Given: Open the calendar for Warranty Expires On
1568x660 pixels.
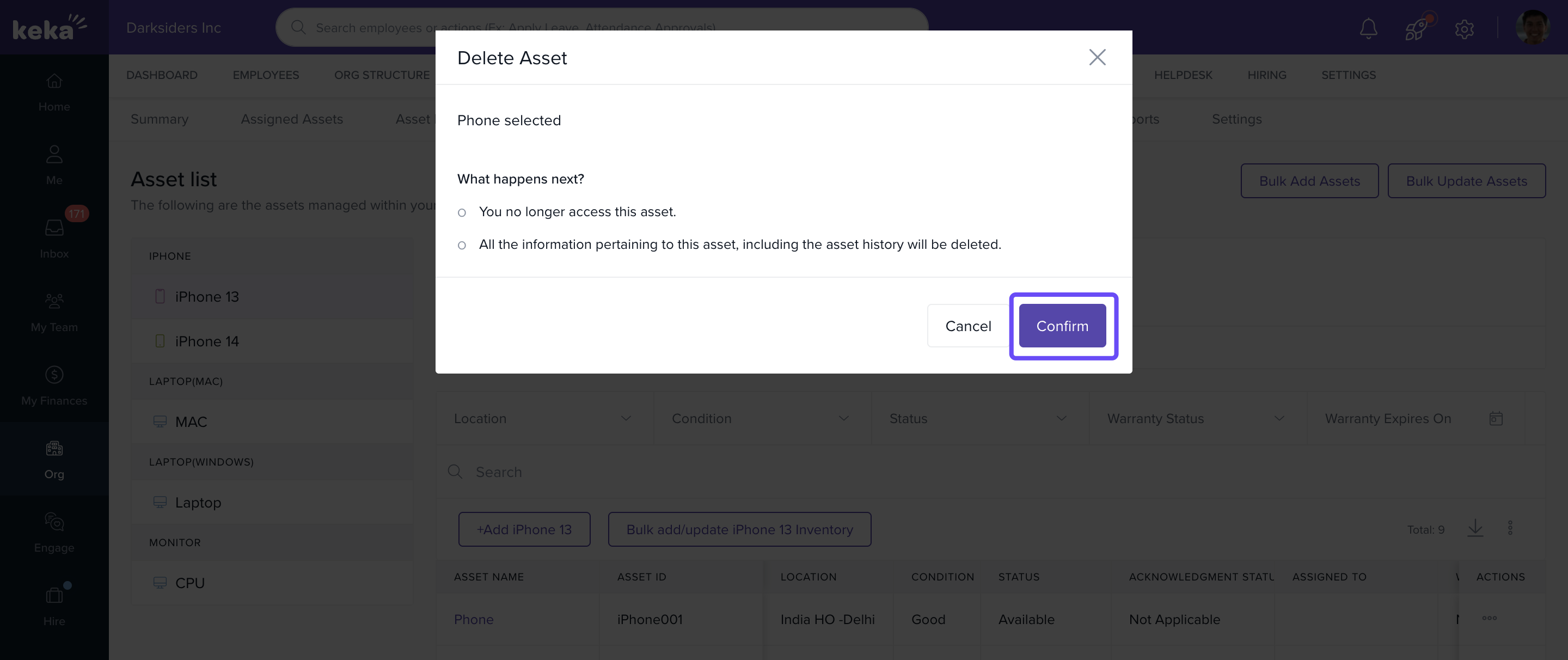Looking at the screenshot, I should point(1496,418).
